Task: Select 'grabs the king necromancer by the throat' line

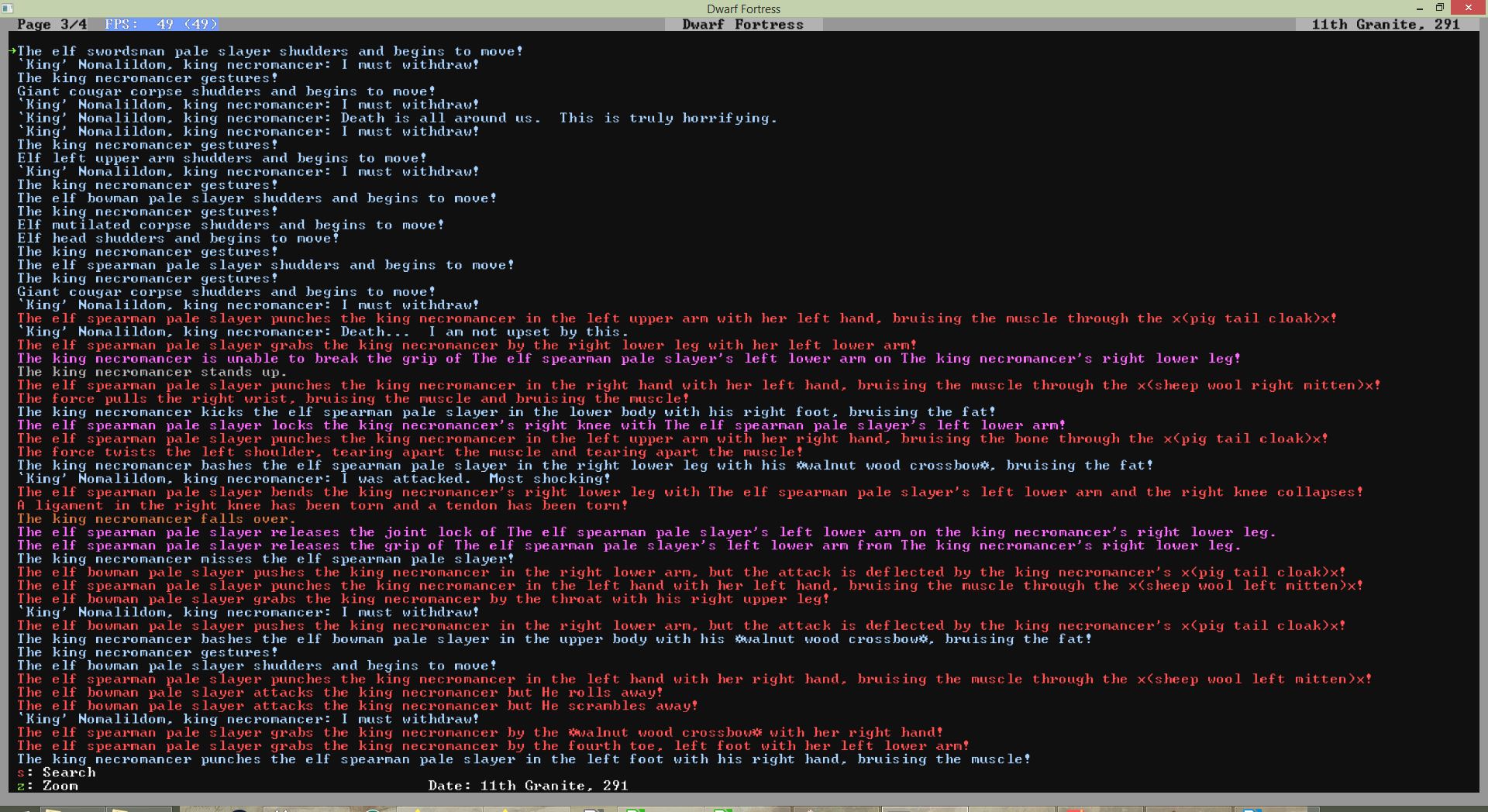Action: pos(423,599)
